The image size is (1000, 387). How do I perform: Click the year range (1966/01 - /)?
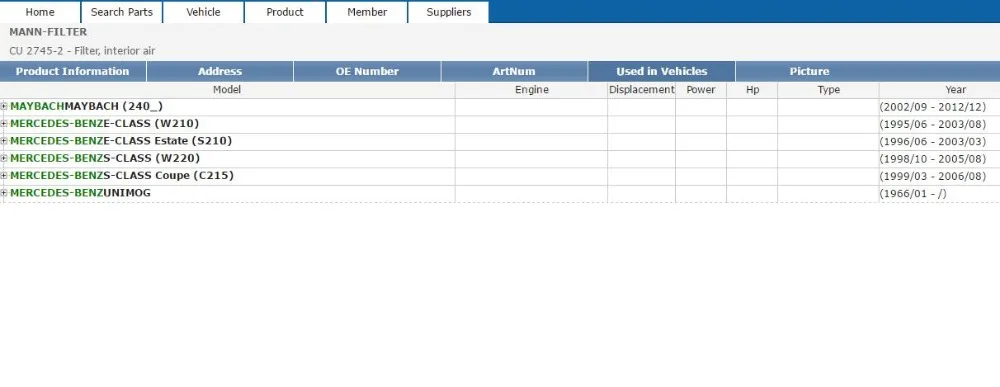click(913, 193)
